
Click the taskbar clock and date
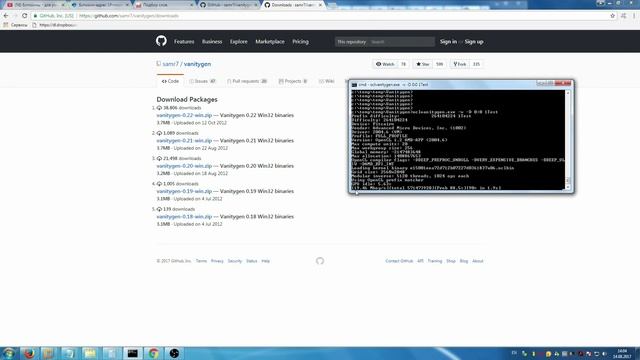coord(622,353)
